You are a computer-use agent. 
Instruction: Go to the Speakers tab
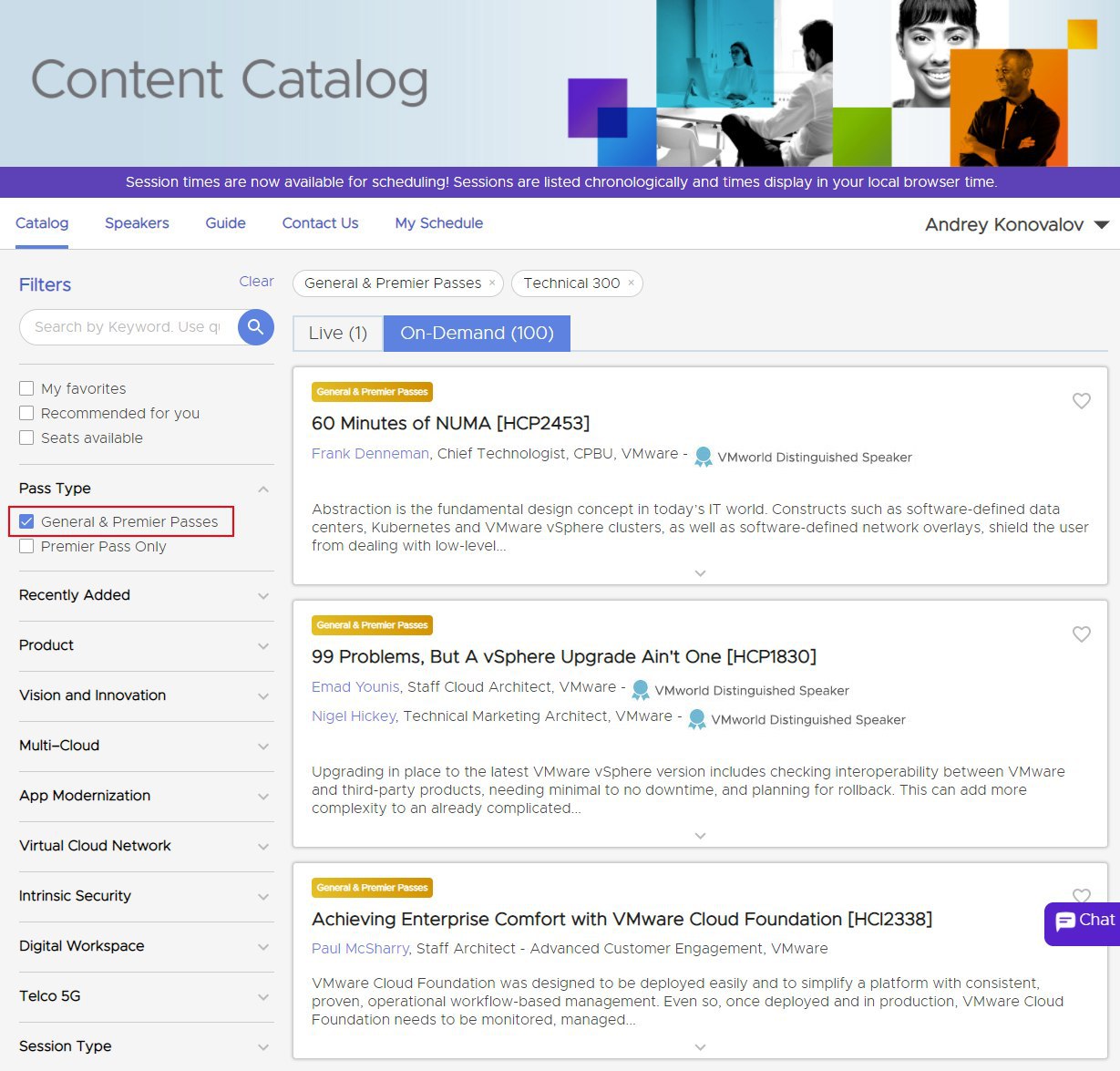(x=137, y=223)
